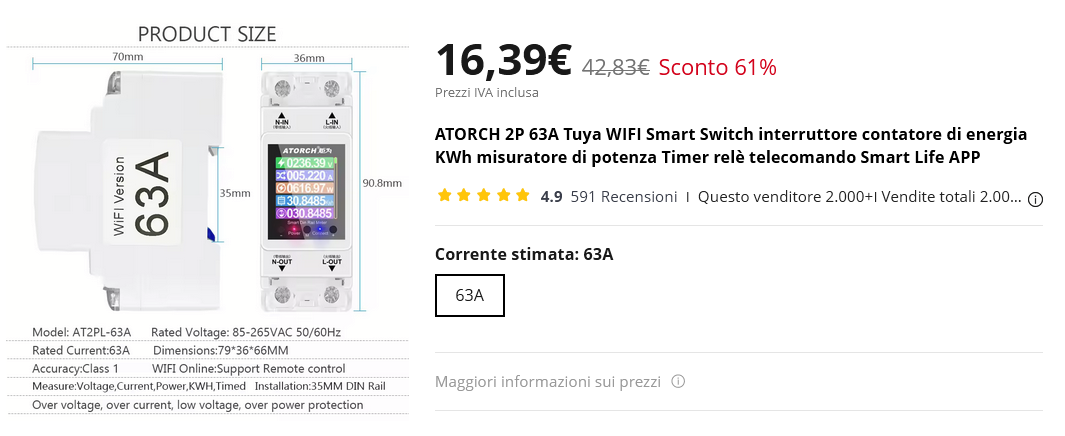The height and width of the screenshot is (436, 1065).
Task: Click the Prezzi IVA inclusa note
Action: [487, 93]
